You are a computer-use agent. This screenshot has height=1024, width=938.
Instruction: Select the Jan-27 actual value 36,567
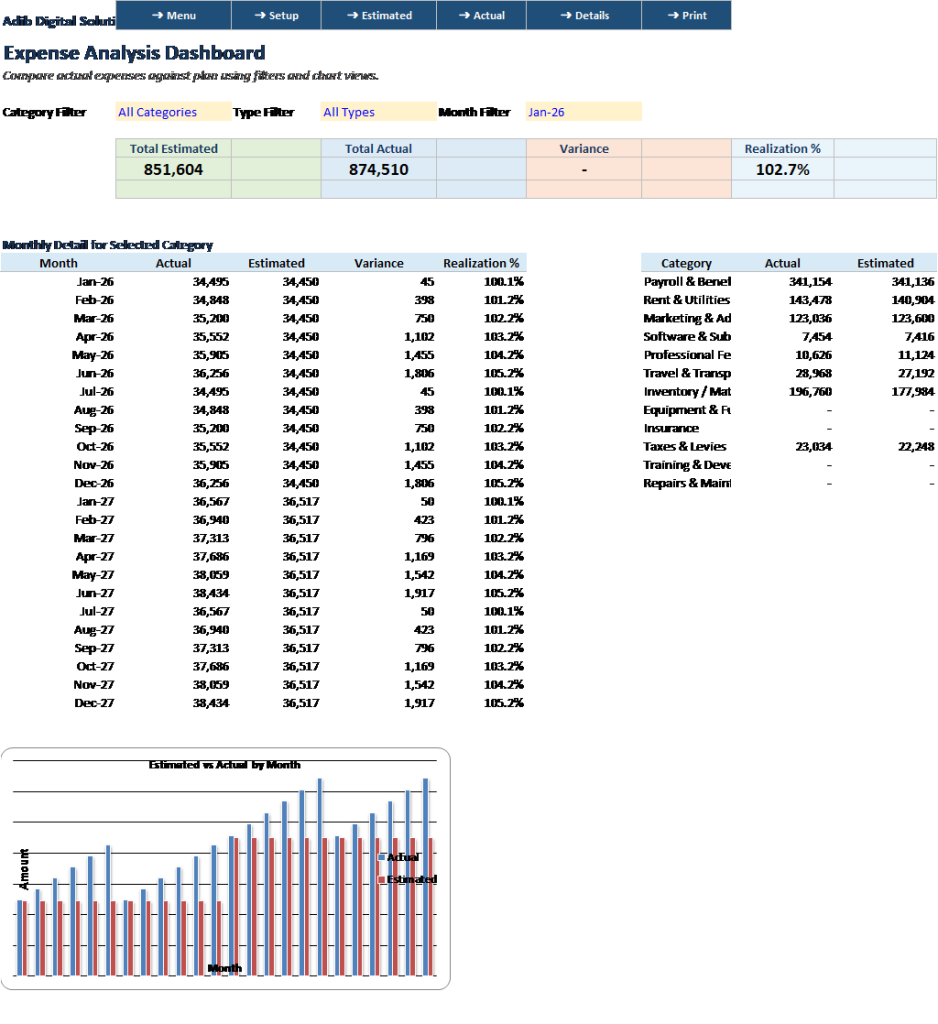click(x=210, y=501)
